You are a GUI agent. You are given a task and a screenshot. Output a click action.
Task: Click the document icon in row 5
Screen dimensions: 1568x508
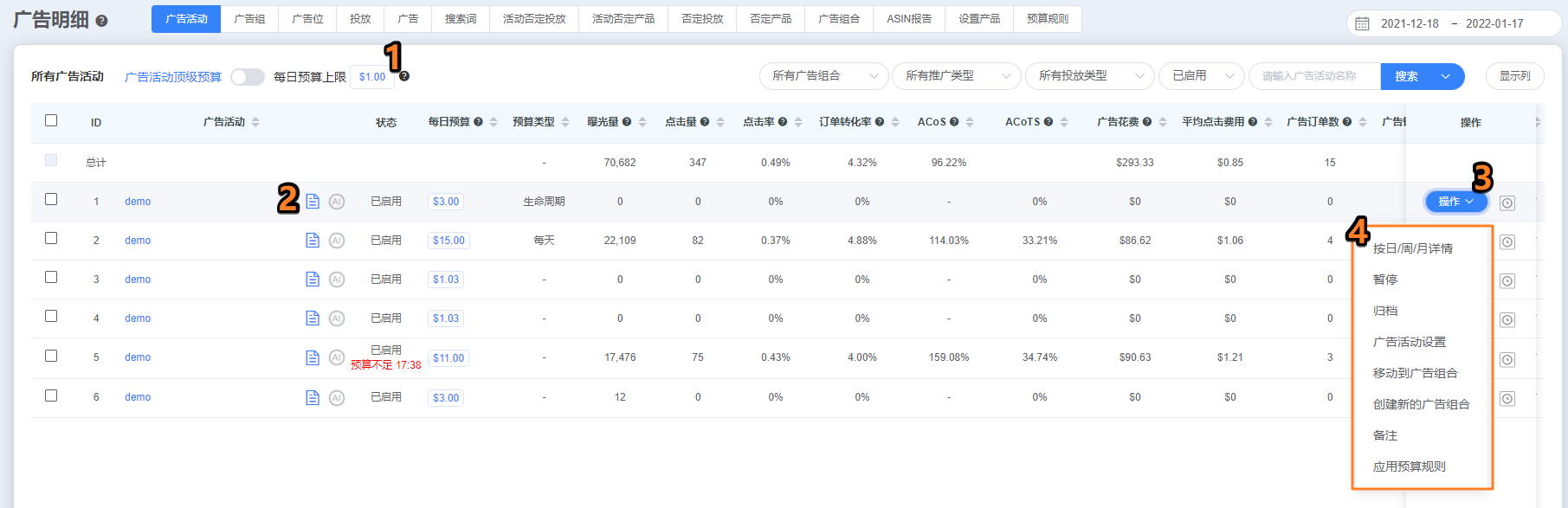click(313, 357)
